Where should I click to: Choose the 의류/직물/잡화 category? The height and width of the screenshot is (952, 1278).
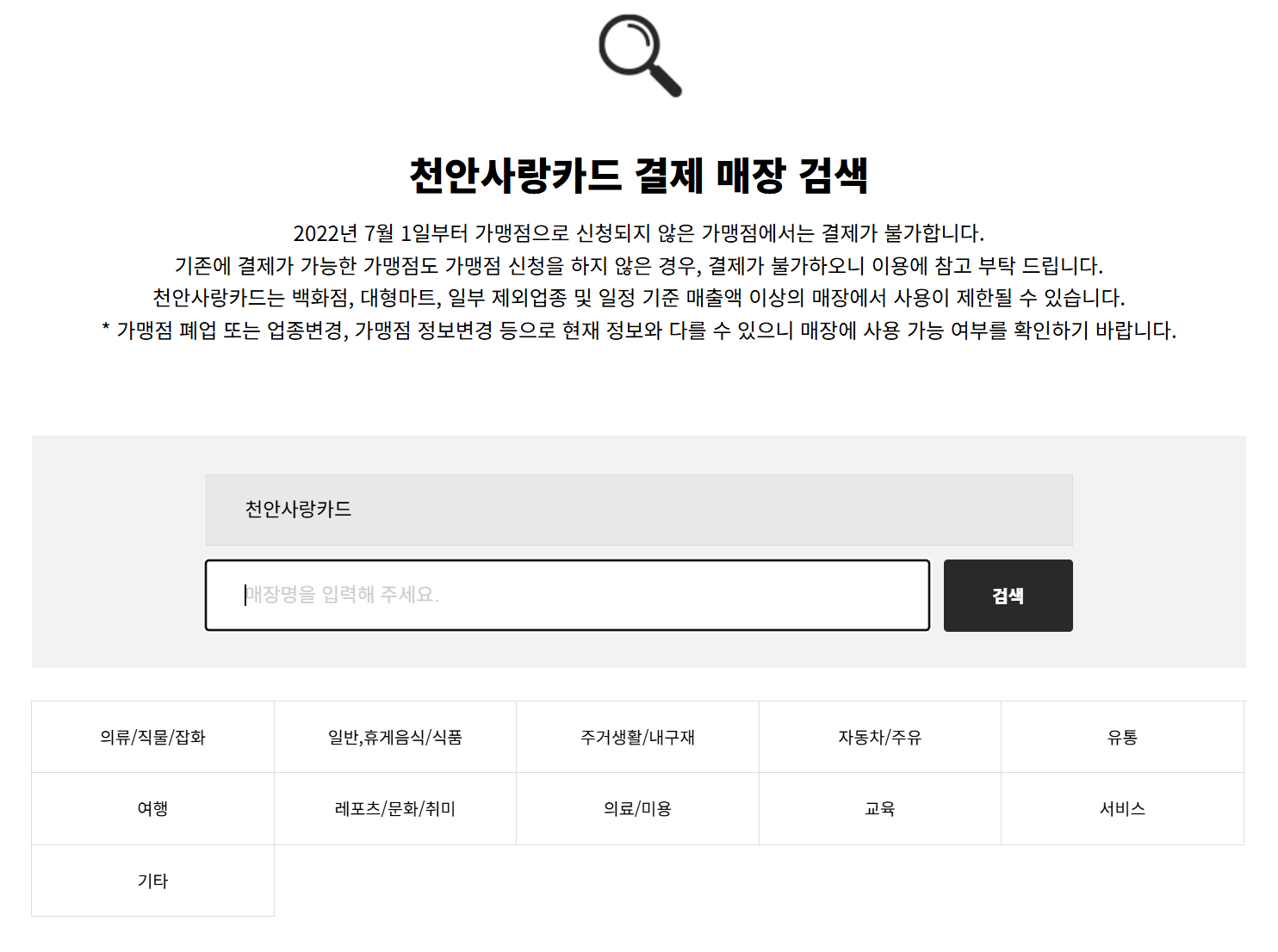click(153, 737)
